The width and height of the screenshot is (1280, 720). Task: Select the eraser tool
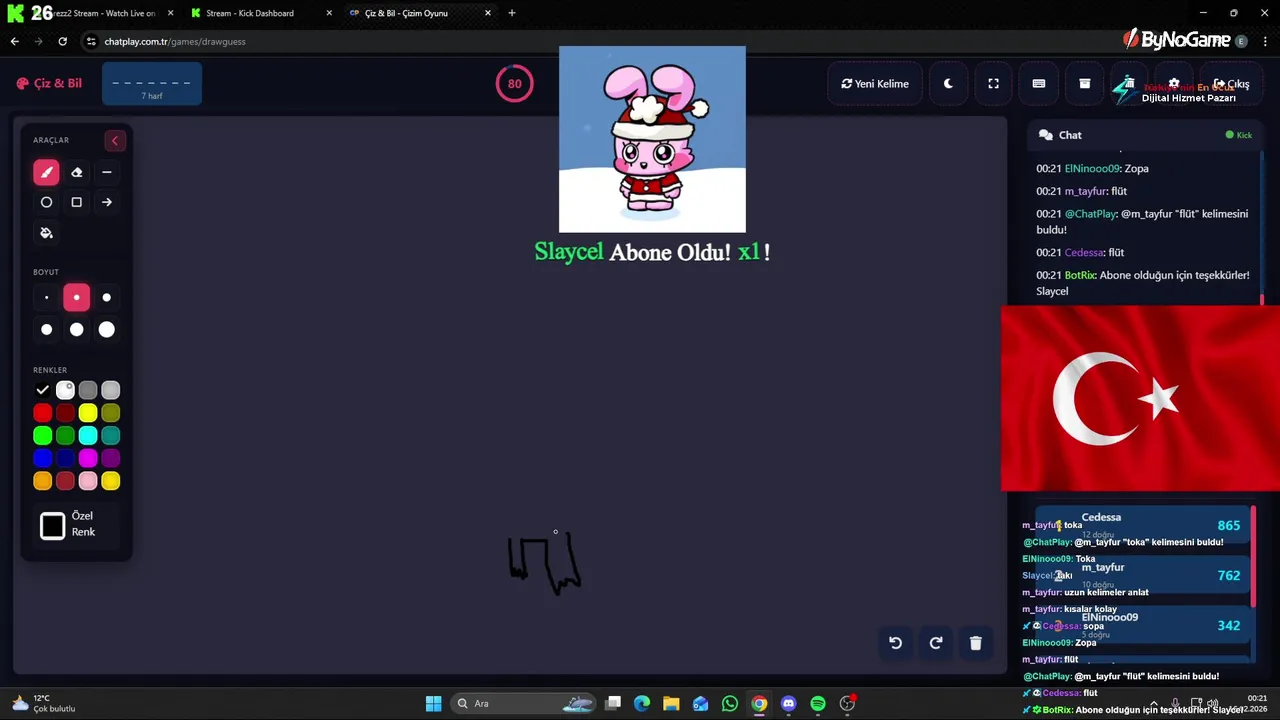76,172
